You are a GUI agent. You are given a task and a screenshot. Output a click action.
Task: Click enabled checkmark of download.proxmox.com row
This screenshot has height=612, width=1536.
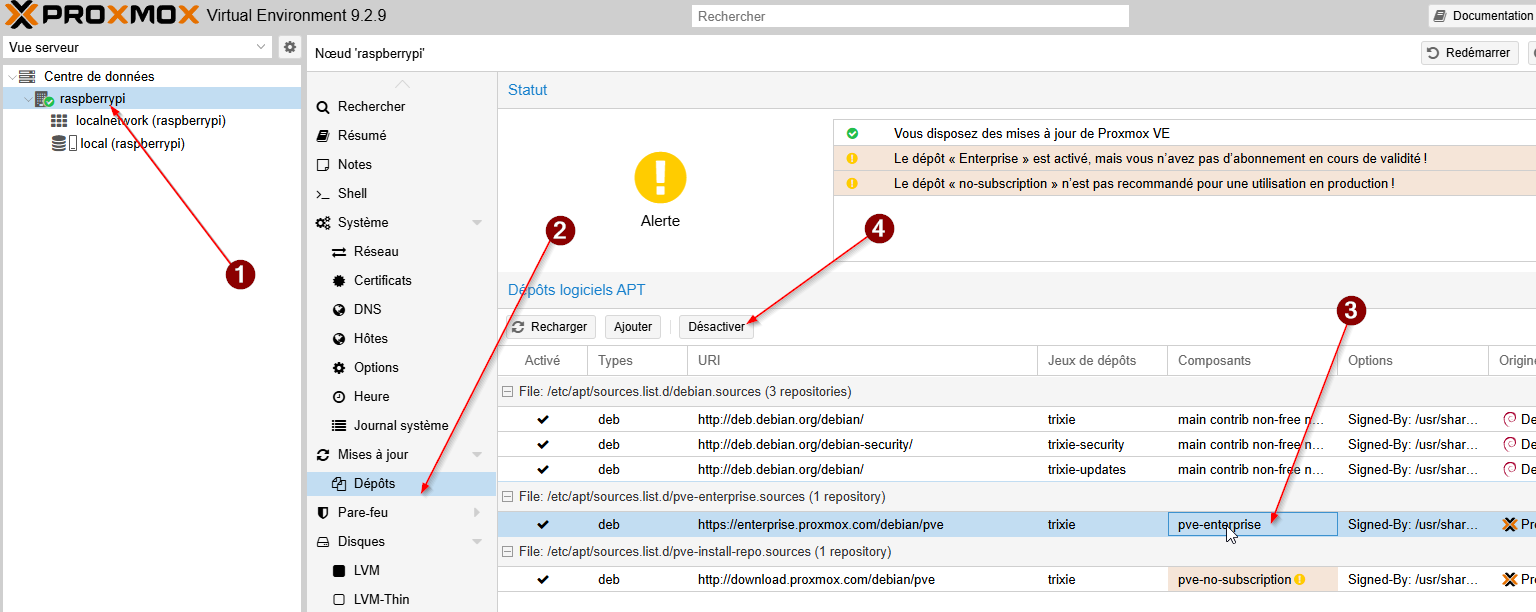pyautogui.click(x=543, y=579)
